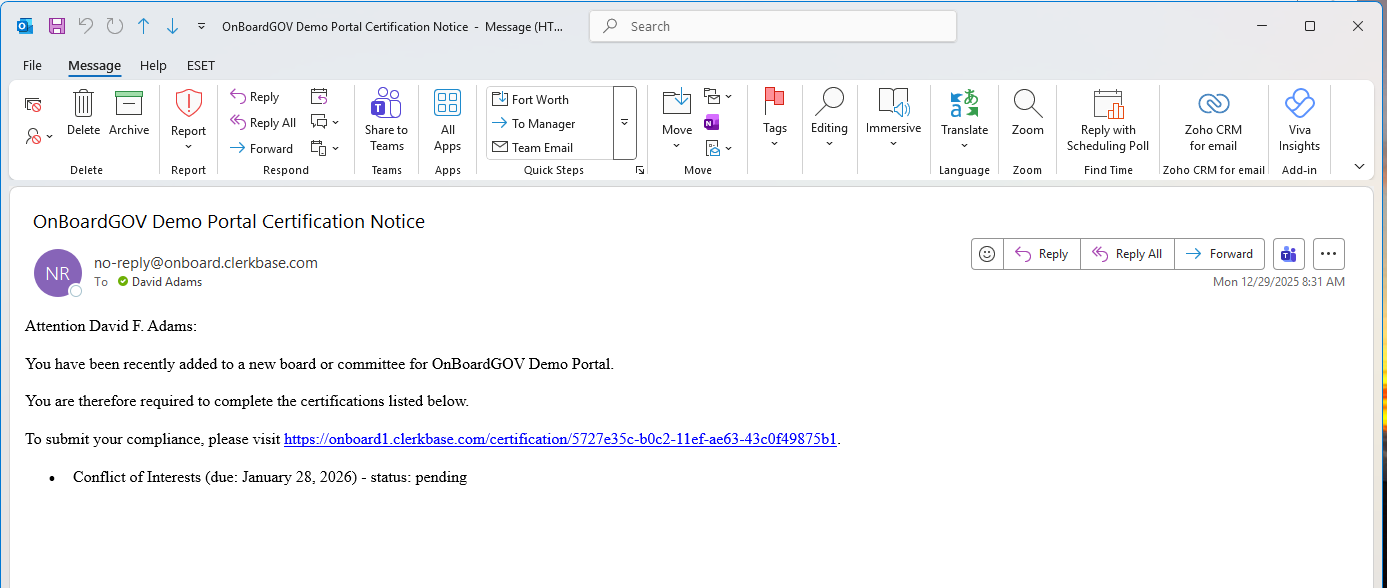Viewport: 1387px width, 588px height.
Task: Select the Delete icon in the ribbon
Action: tap(83, 113)
